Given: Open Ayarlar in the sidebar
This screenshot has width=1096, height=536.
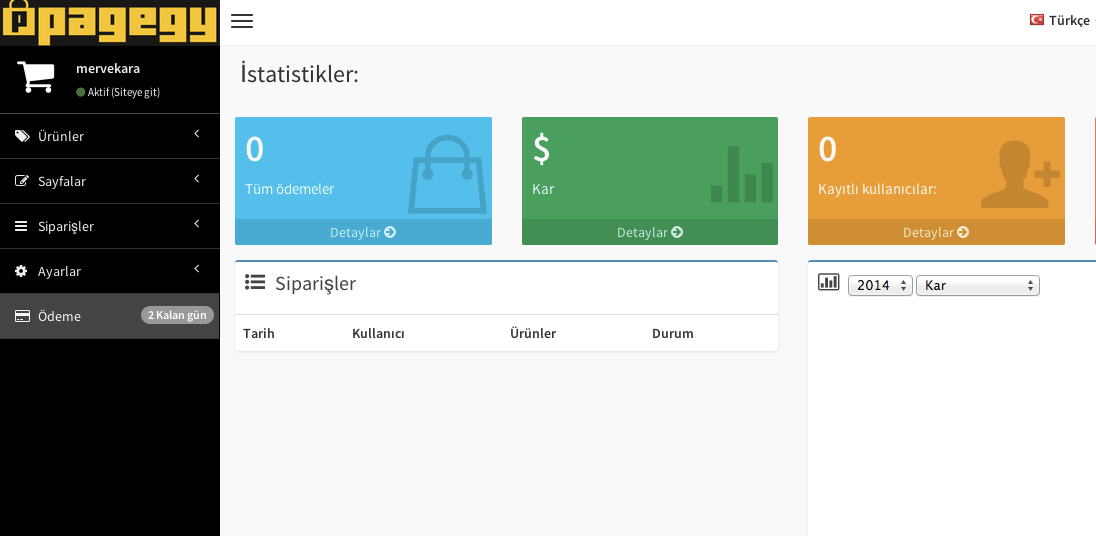Looking at the screenshot, I should (x=110, y=271).
